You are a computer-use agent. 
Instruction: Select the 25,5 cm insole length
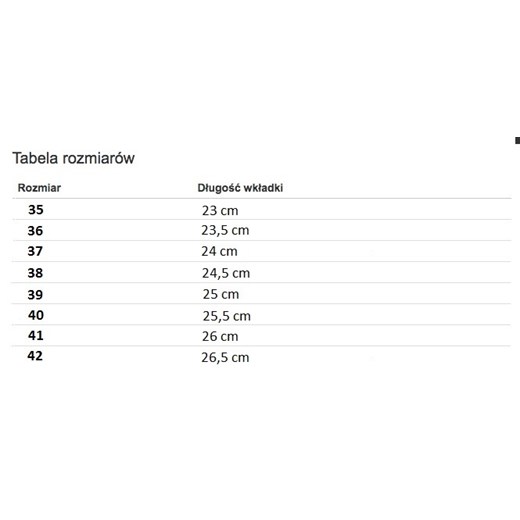(x=227, y=316)
